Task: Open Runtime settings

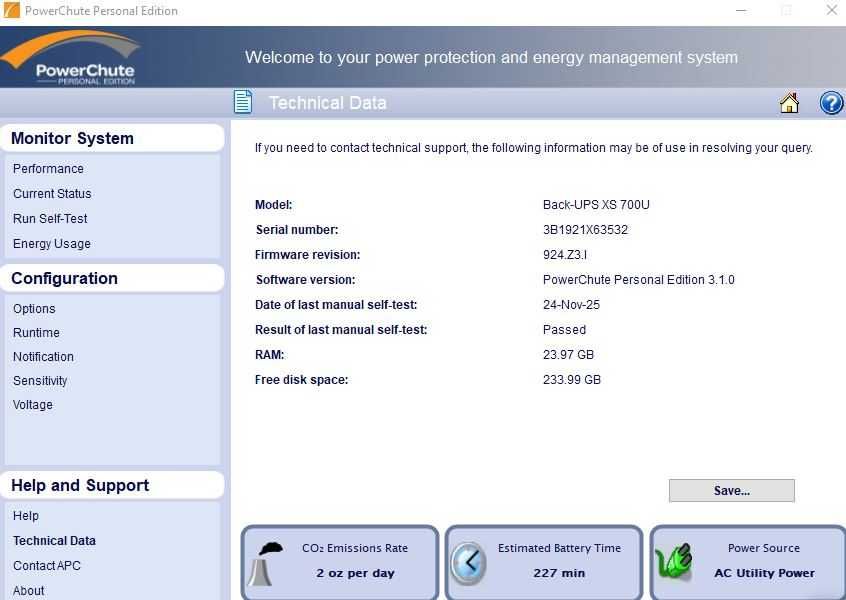Action: (x=36, y=333)
